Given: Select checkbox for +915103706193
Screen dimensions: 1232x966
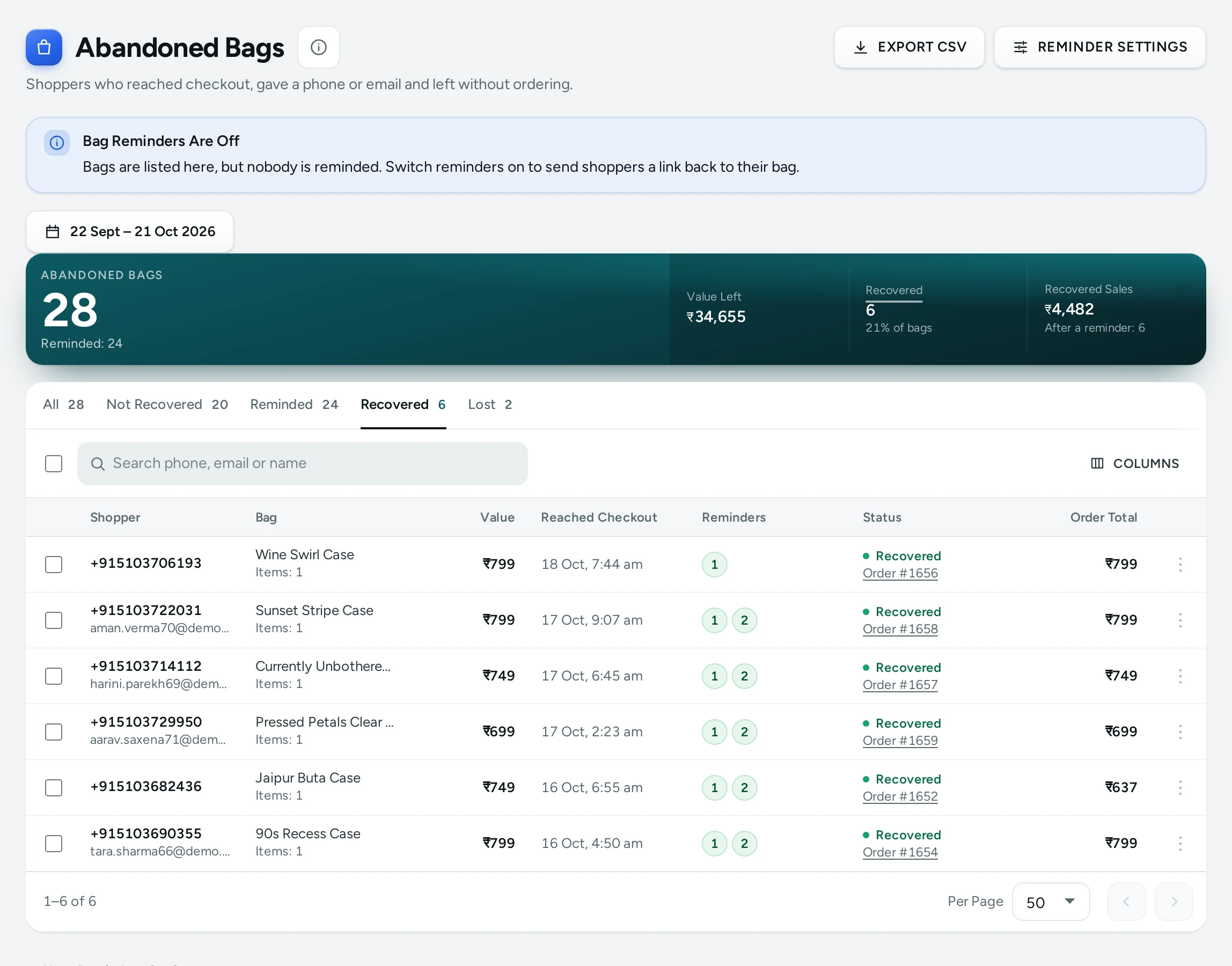Looking at the screenshot, I should point(54,564).
